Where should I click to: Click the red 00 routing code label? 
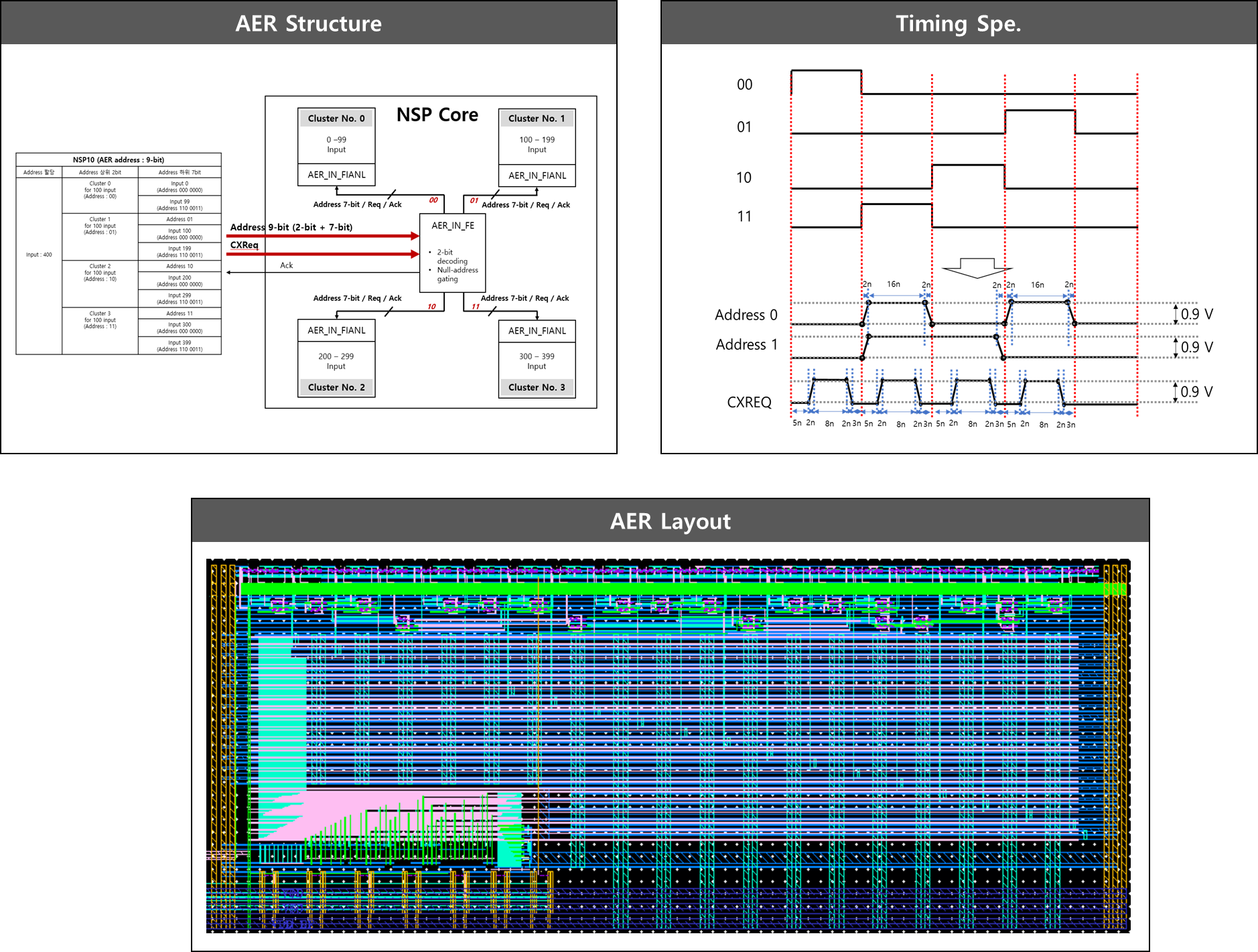433,200
